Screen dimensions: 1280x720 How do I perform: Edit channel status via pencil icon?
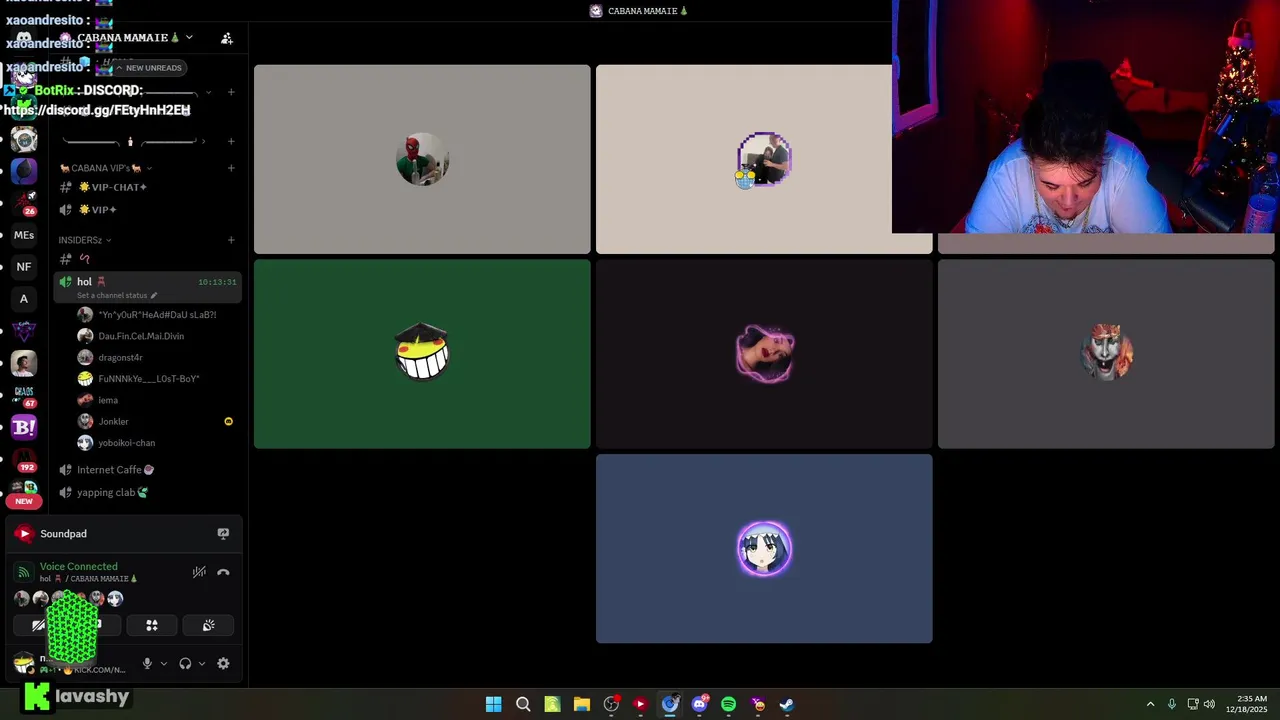154,296
